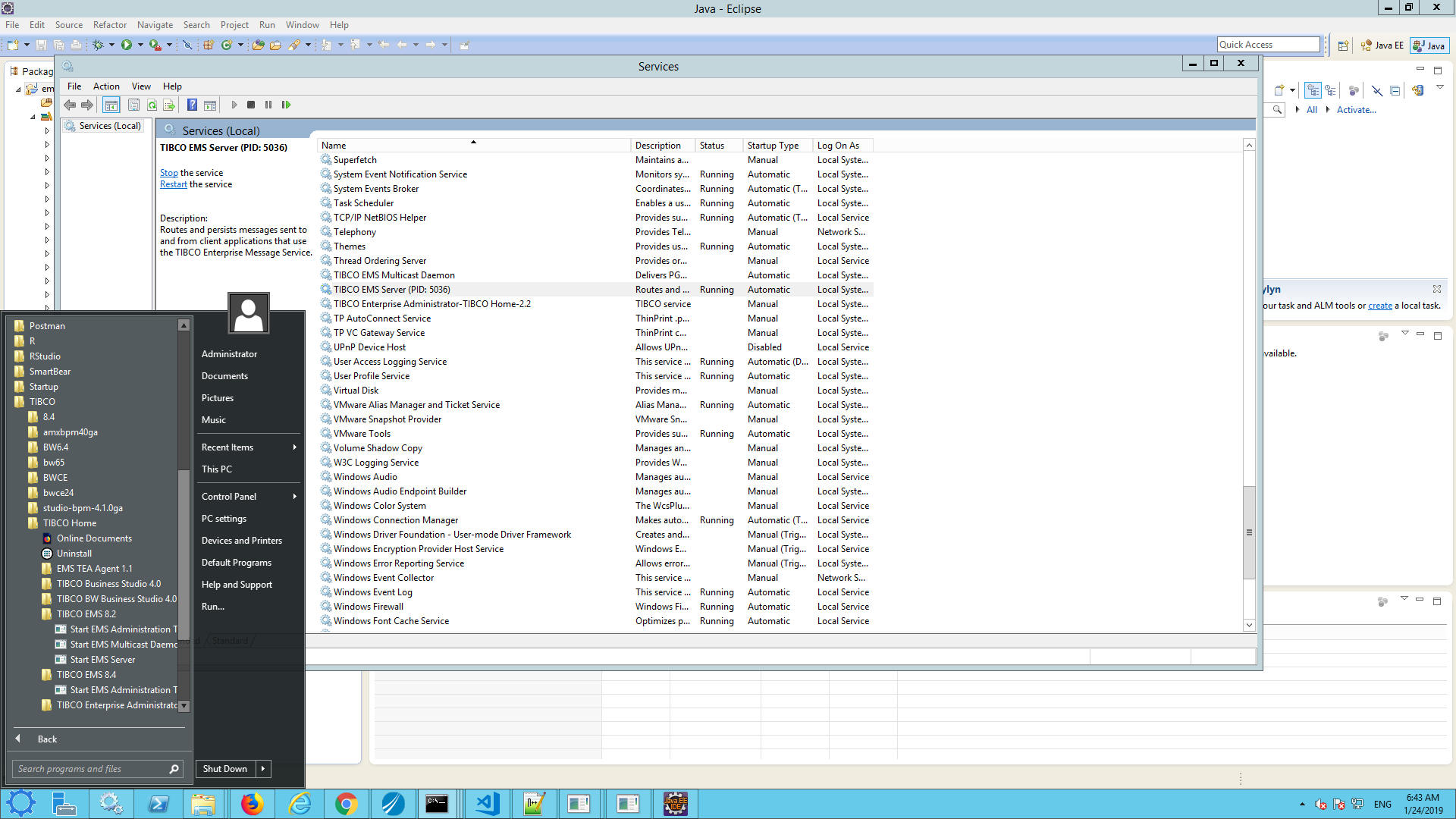This screenshot has height=819, width=1456.
Task: Open Visual Studio Code from the taskbar
Action: (x=487, y=804)
